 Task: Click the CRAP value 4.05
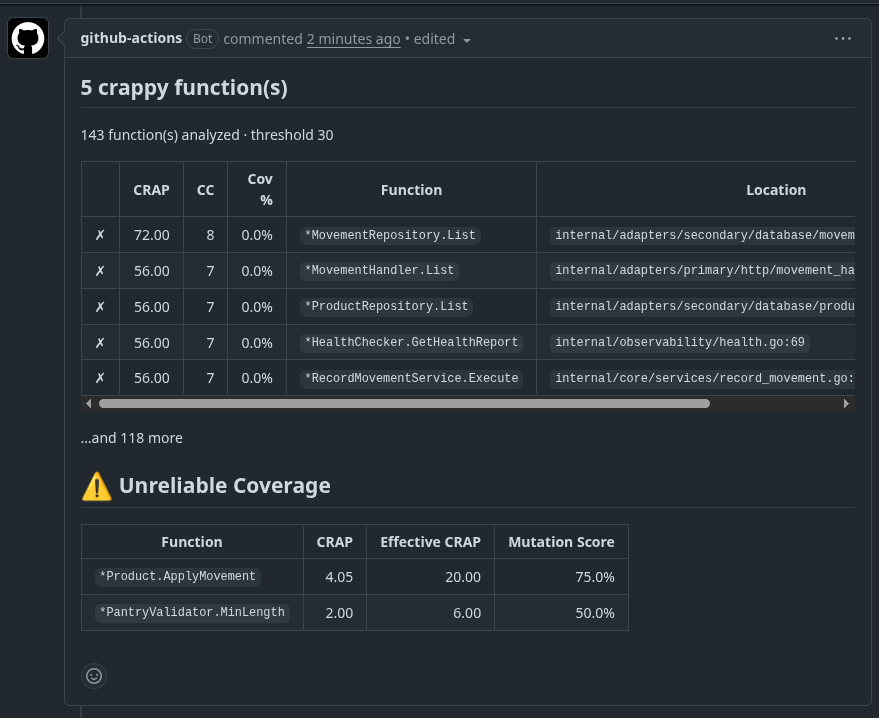(339, 577)
